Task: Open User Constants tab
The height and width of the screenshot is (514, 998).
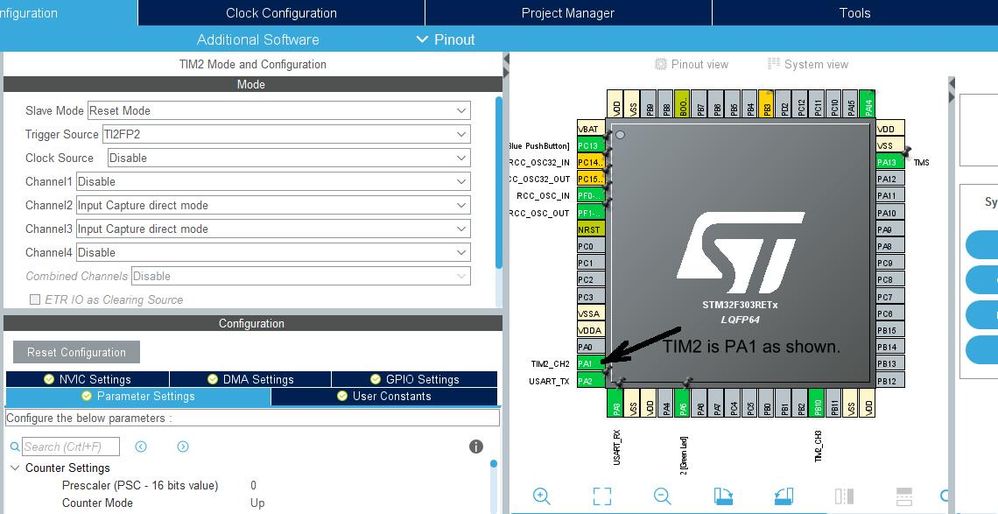Action: pos(384,396)
